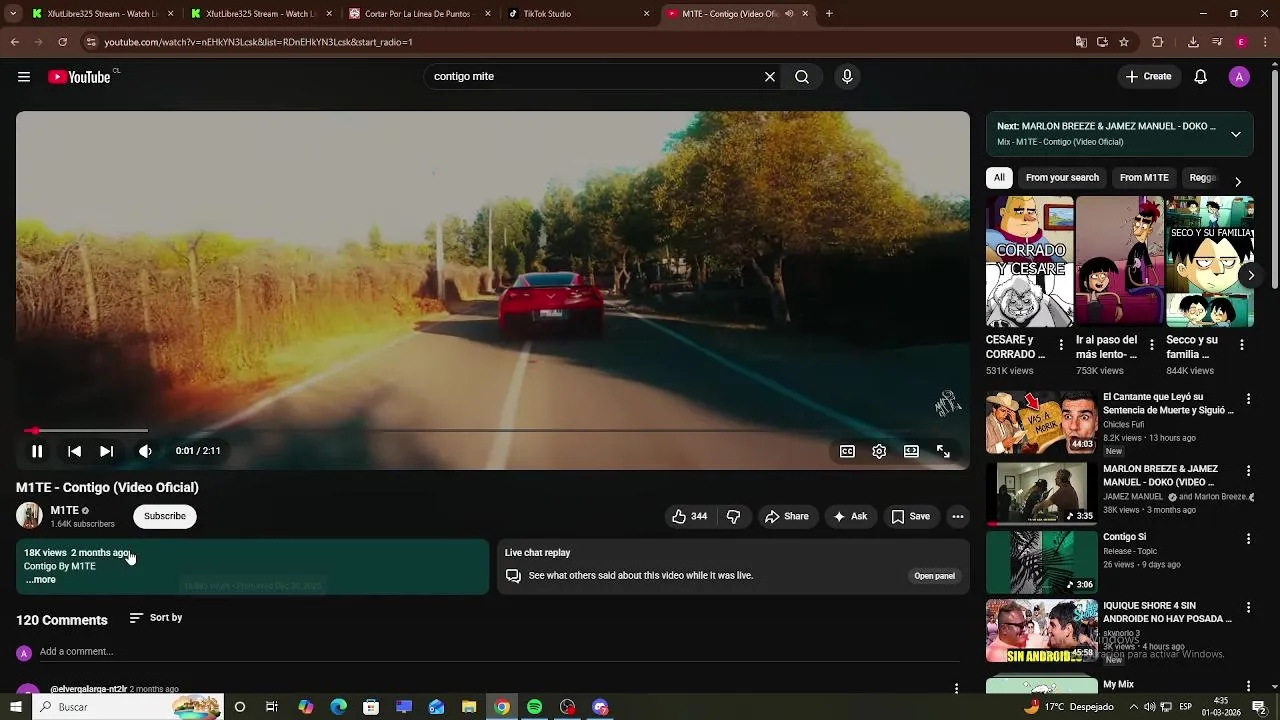The width and height of the screenshot is (1280, 720).
Task: Click the taskbar Buscar search box
Action: click(127, 707)
